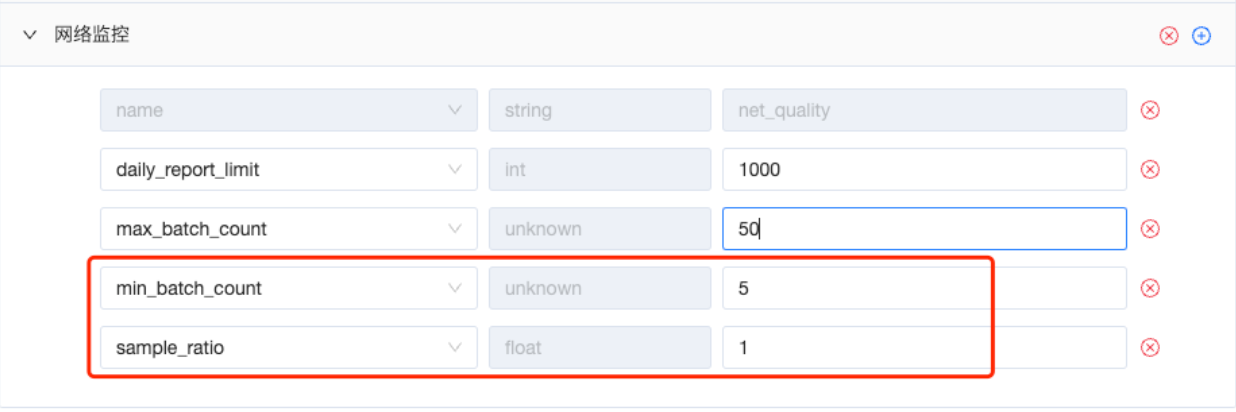Click the red delete icon in 网络监控 header
1236x412 pixels.
click(x=1169, y=36)
